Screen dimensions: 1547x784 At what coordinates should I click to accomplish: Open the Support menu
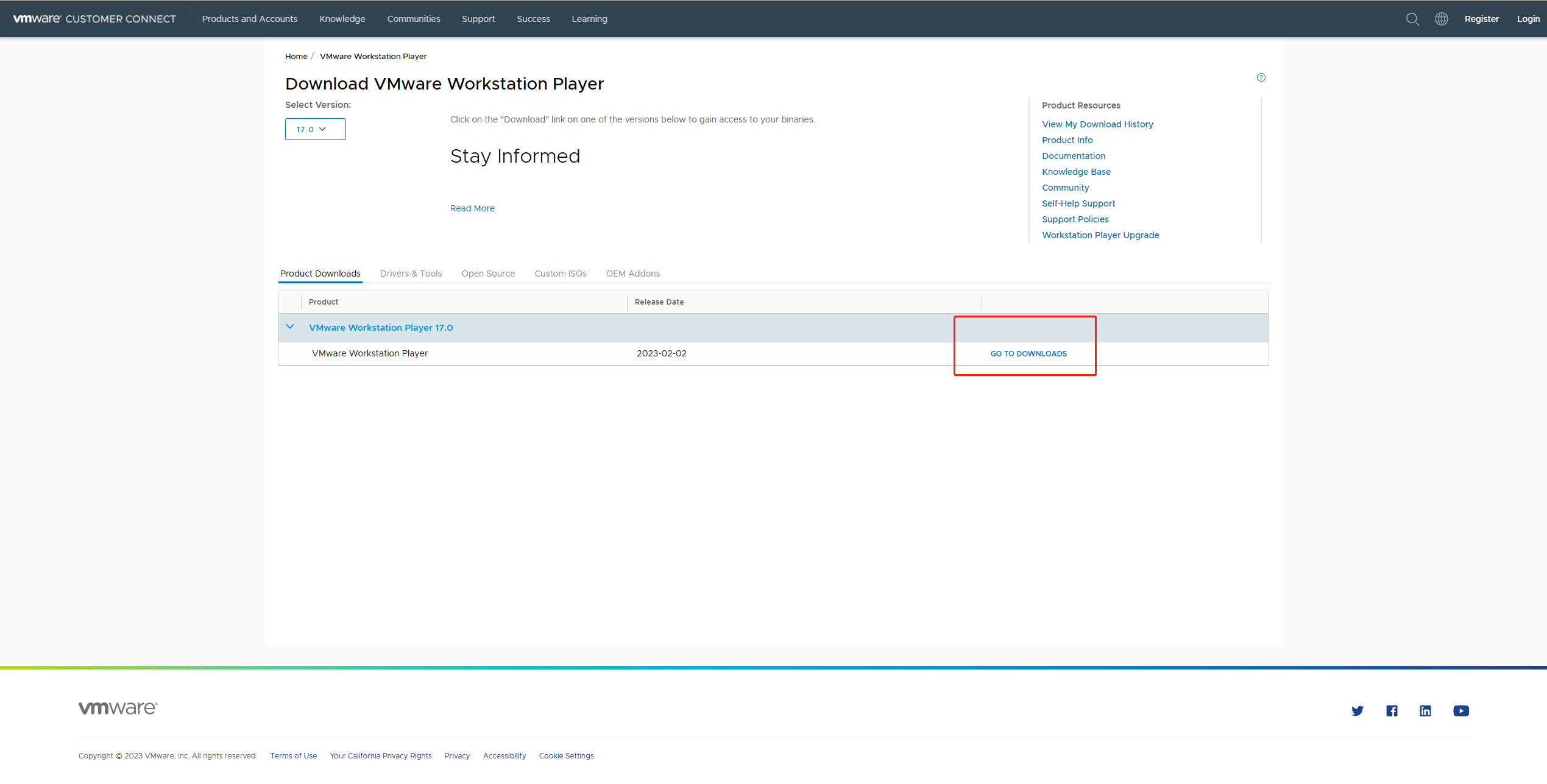click(478, 19)
